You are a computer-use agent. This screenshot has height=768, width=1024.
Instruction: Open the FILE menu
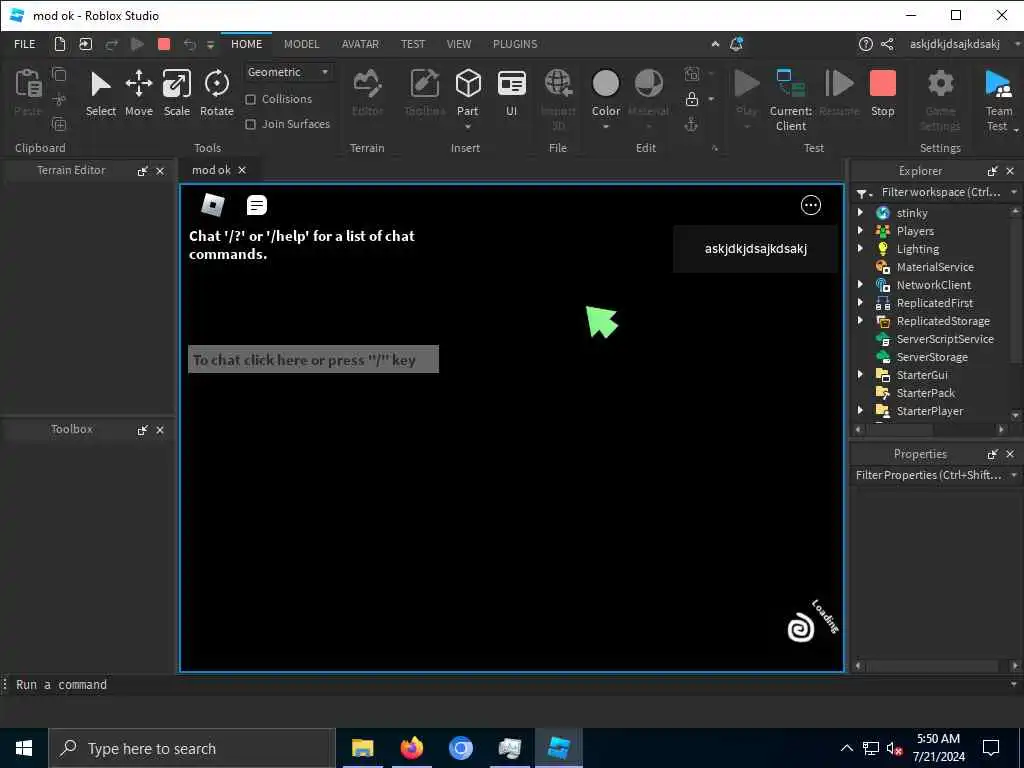(x=25, y=44)
